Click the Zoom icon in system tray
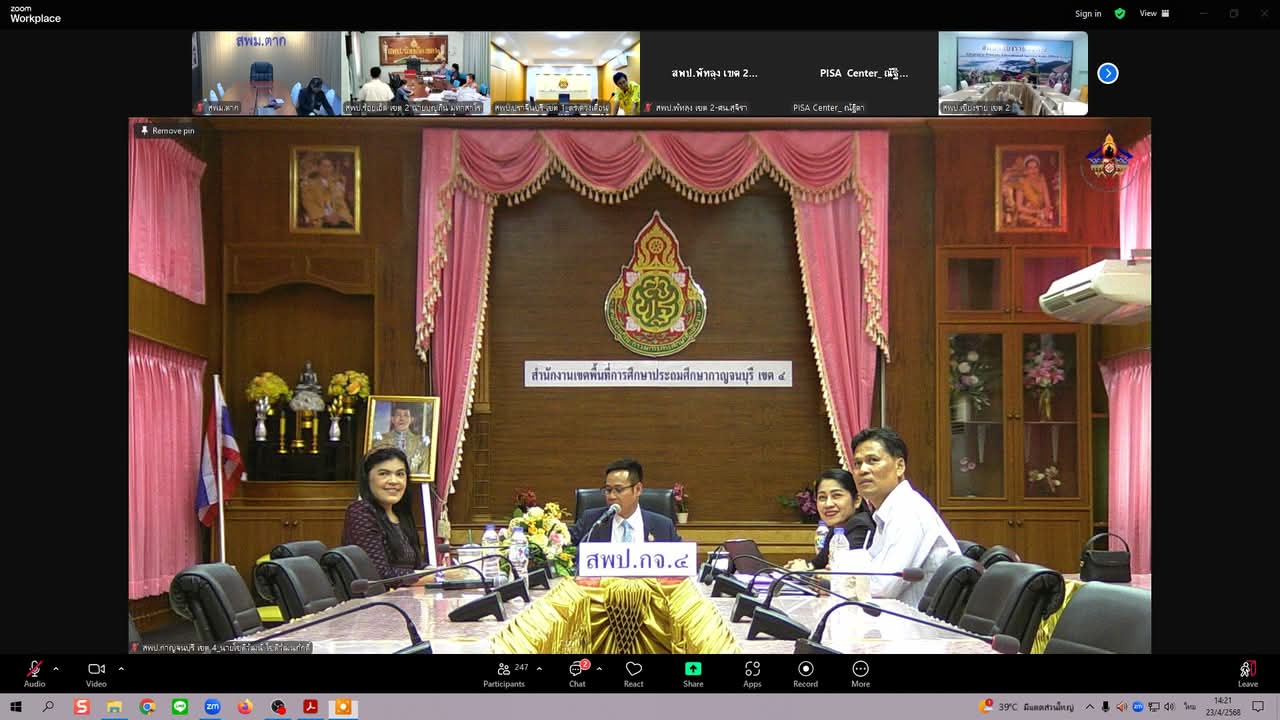Image resolution: width=1280 pixels, height=720 pixels. point(1138,707)
